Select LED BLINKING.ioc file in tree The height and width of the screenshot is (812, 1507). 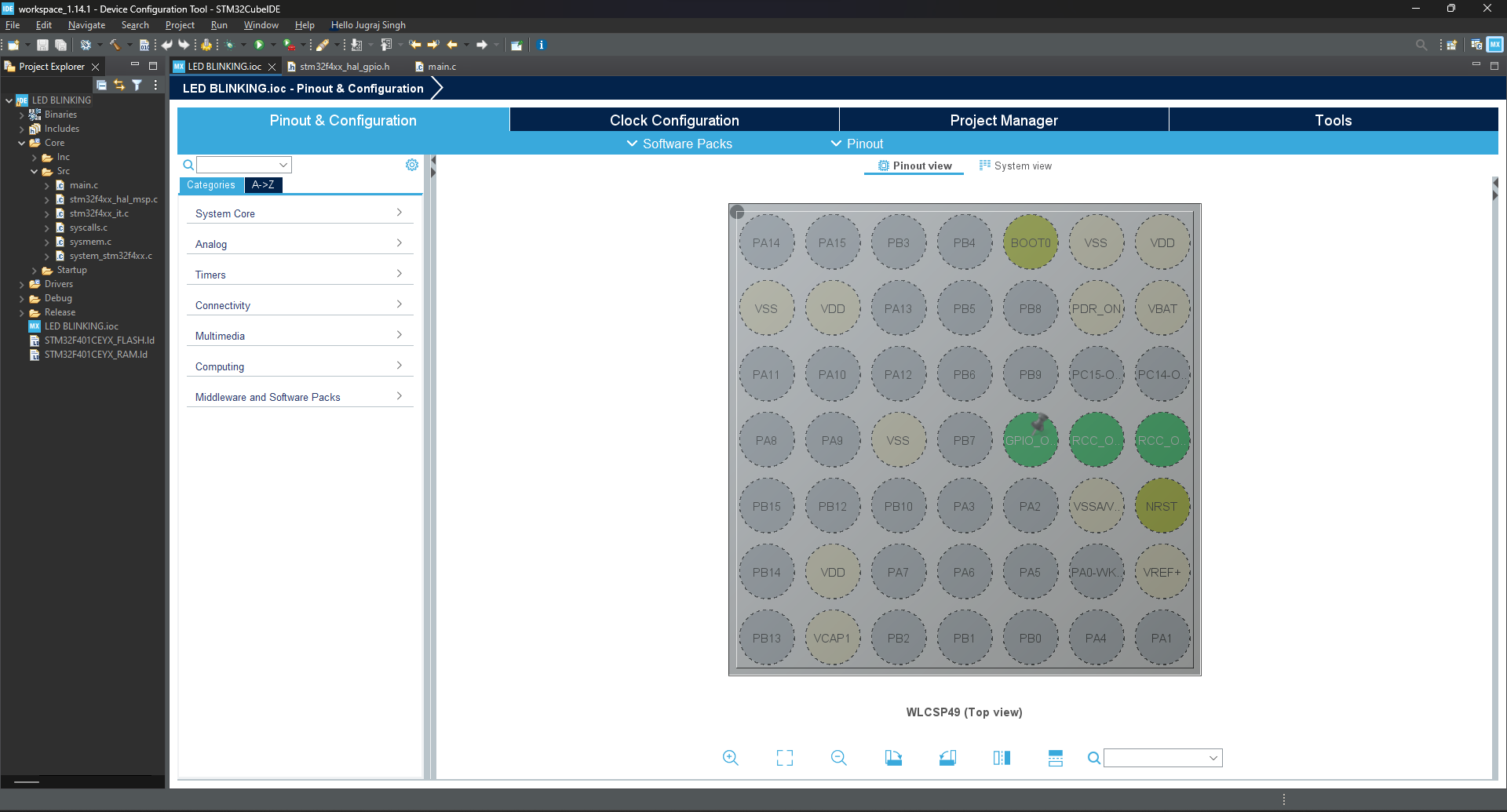pos(81,326)
